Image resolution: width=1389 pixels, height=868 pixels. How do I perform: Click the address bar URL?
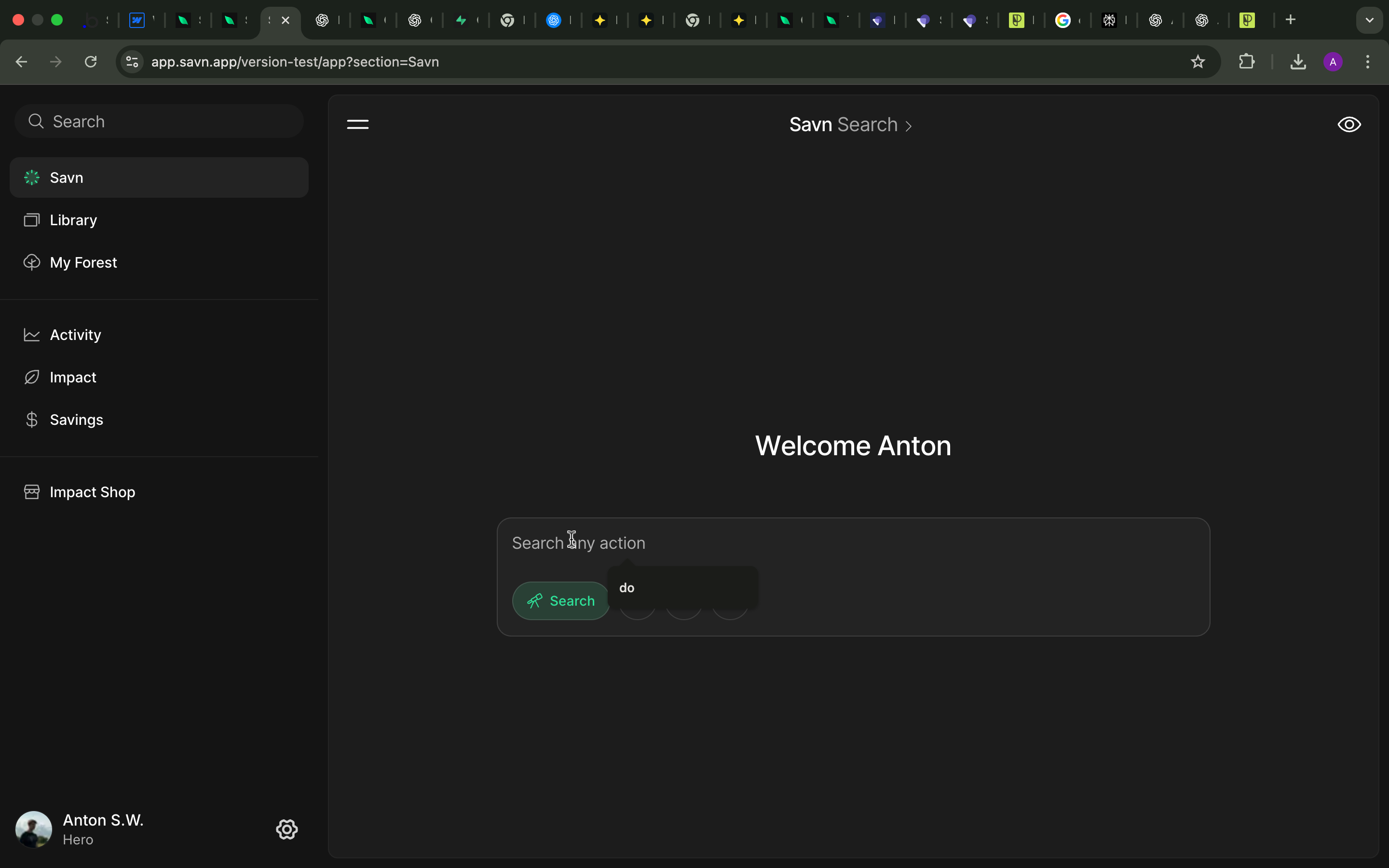click(x=295, y=61)
